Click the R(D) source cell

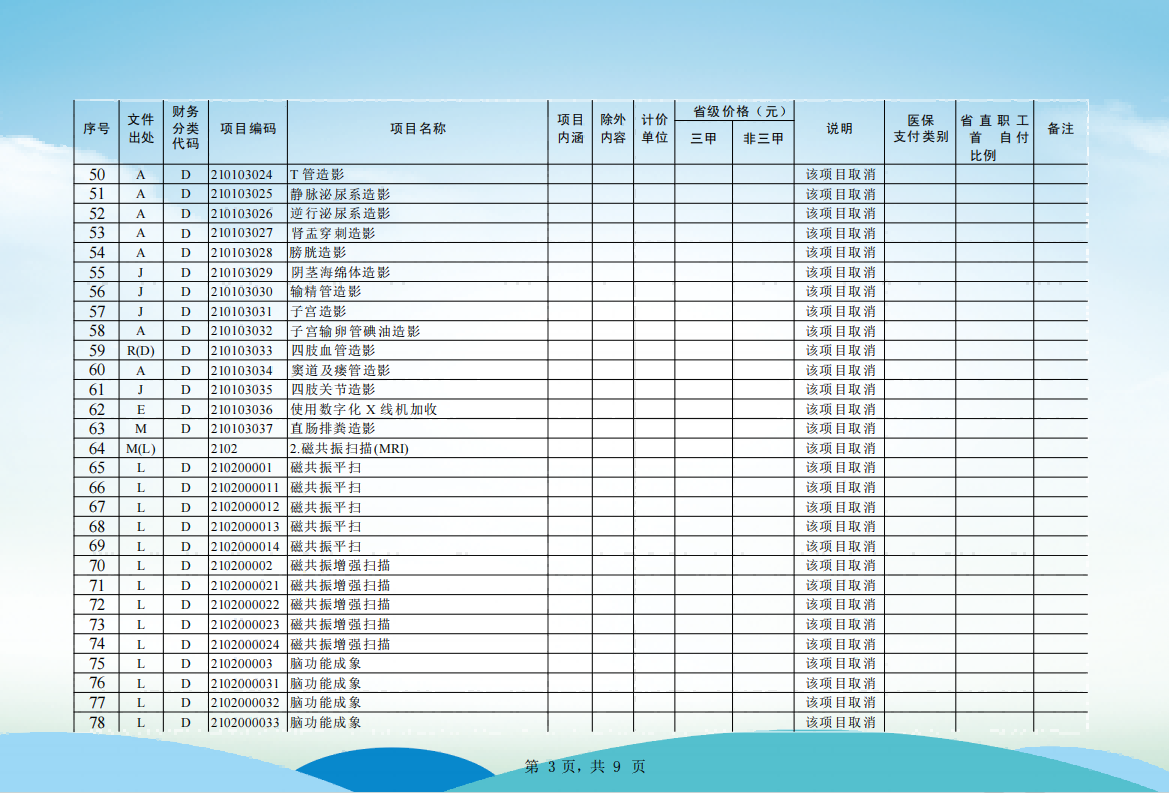pos(140,351)
